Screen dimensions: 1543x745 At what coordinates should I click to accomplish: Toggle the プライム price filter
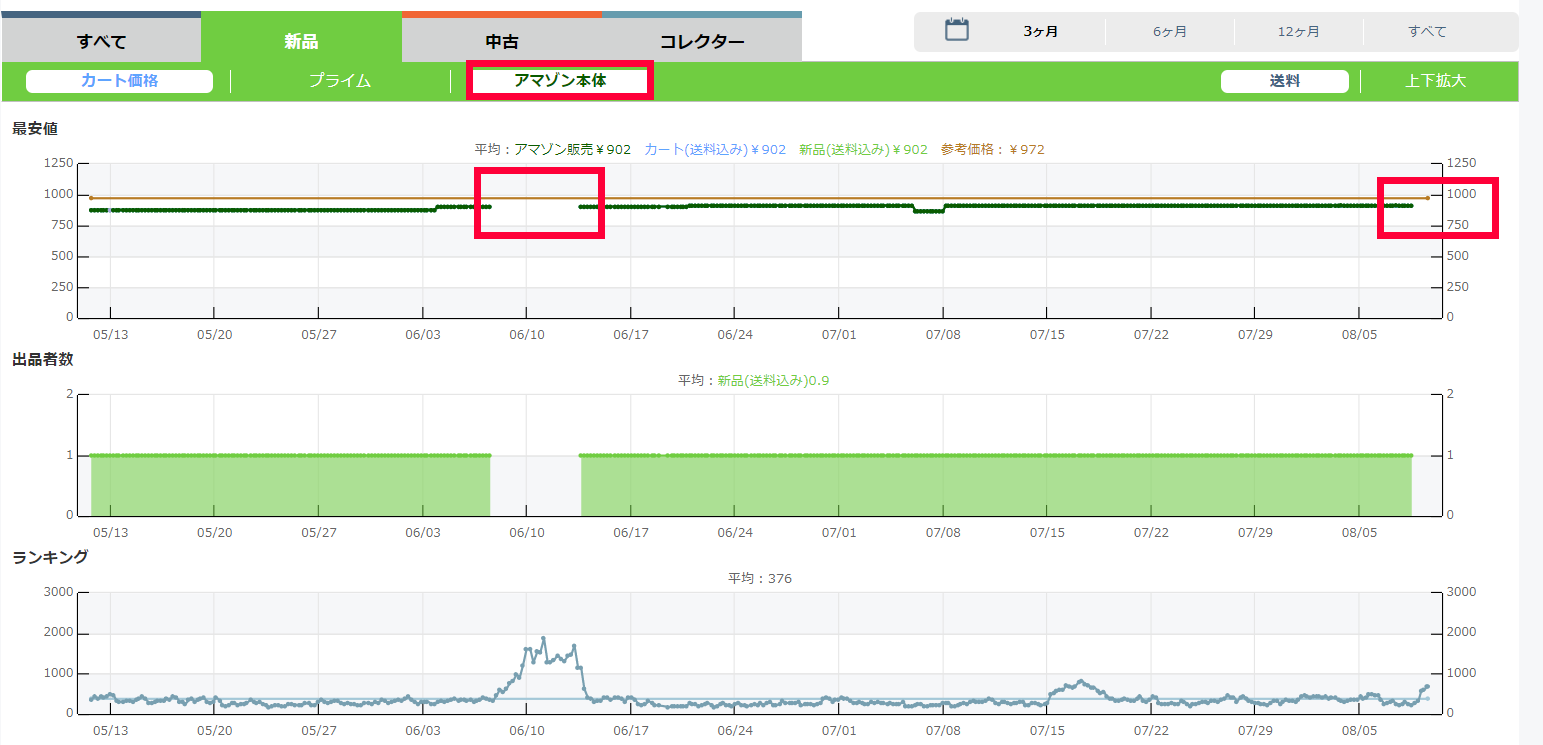[339, 81]
